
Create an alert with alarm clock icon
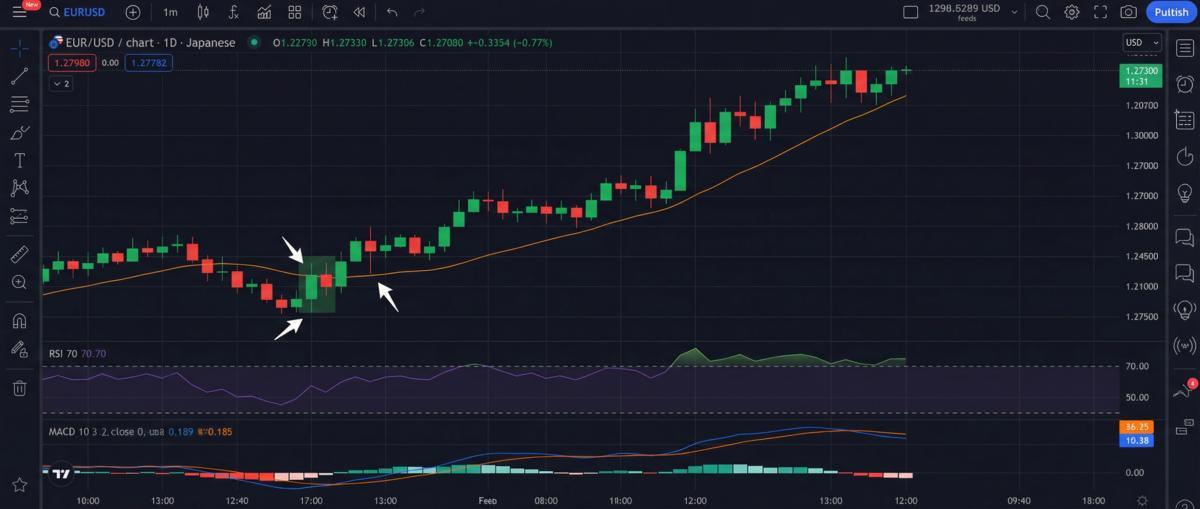pos(330,12)
